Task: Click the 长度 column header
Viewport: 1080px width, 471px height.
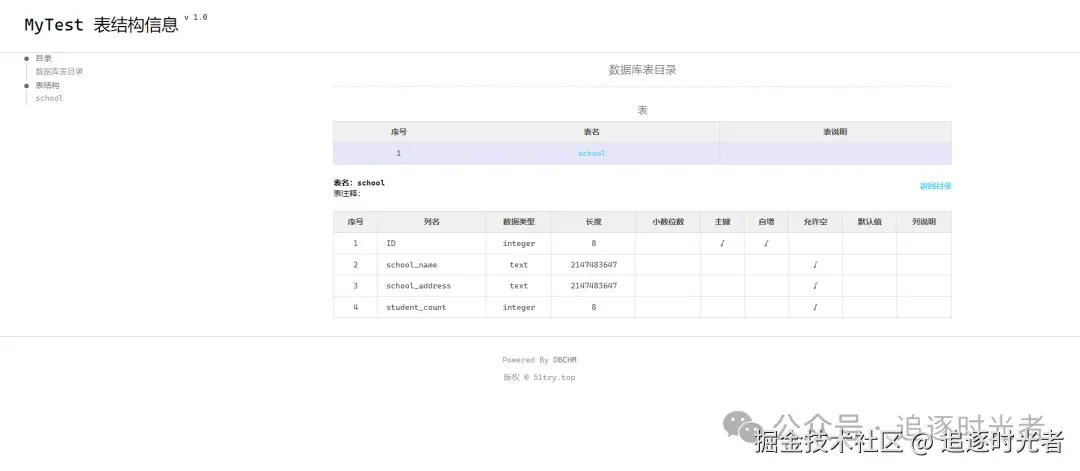Action: point(593,222)
